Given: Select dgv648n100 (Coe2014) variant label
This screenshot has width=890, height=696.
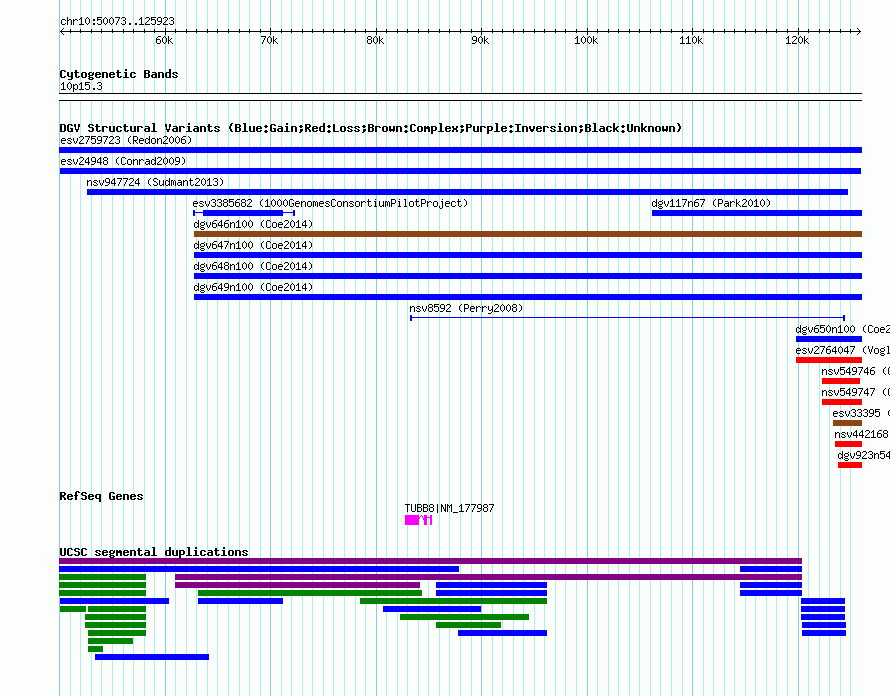Looking at the screenshot, I should tap(253, 266).
